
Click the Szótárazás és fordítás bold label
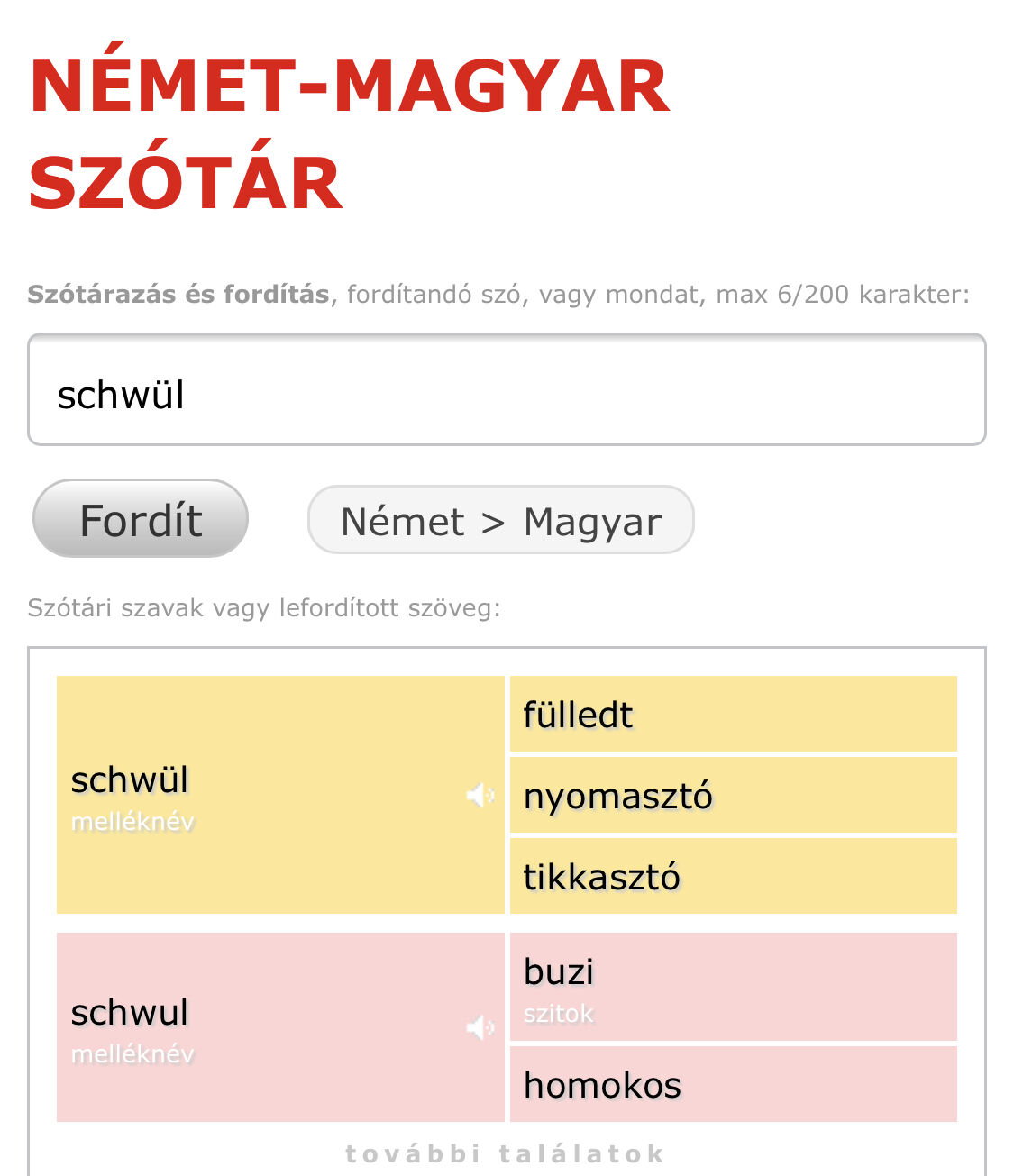pos(178,295)
